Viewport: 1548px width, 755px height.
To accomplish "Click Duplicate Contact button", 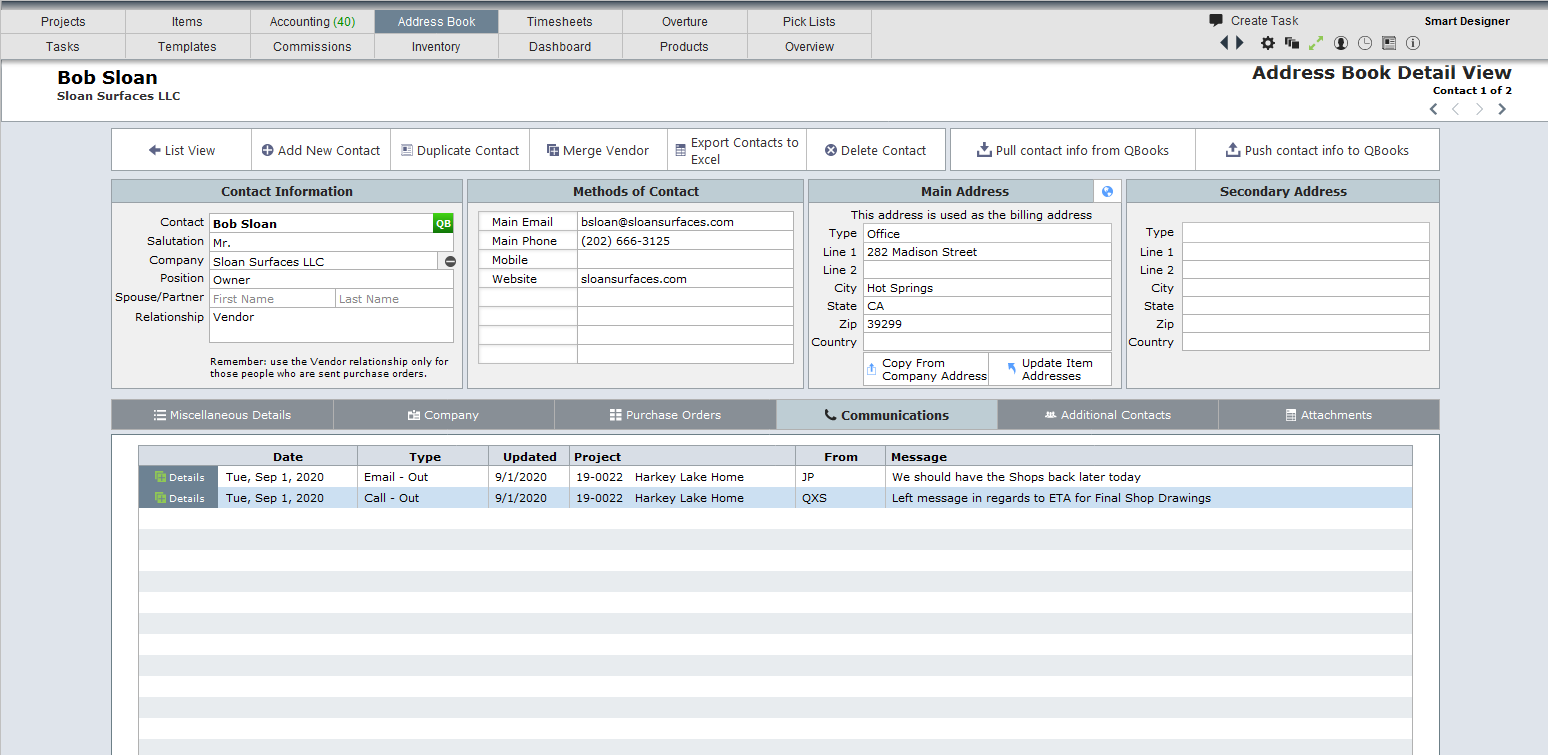I will 460,150.
